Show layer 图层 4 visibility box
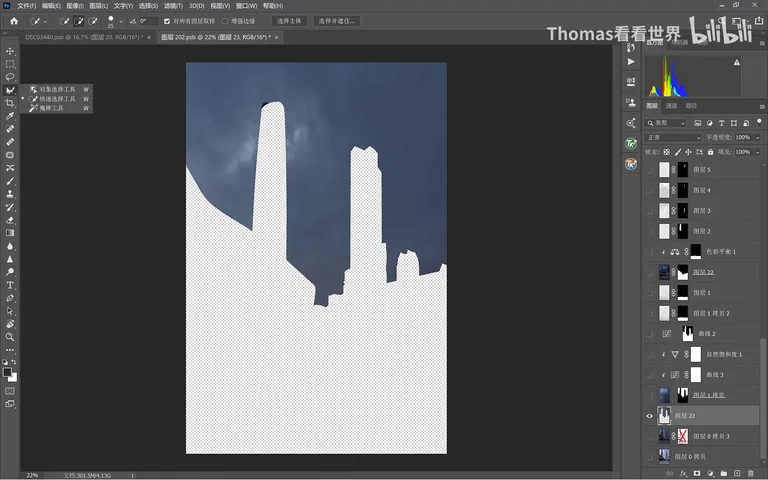The image size is (768, 480). point(649,190)
